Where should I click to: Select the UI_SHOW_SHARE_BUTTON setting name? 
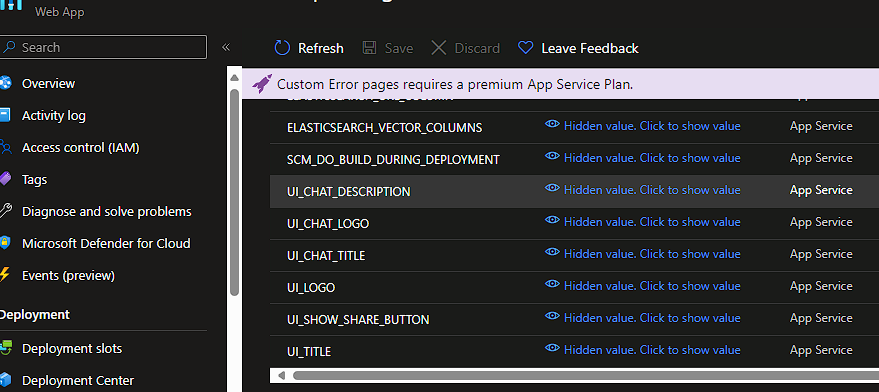click(x=358, y=320)
